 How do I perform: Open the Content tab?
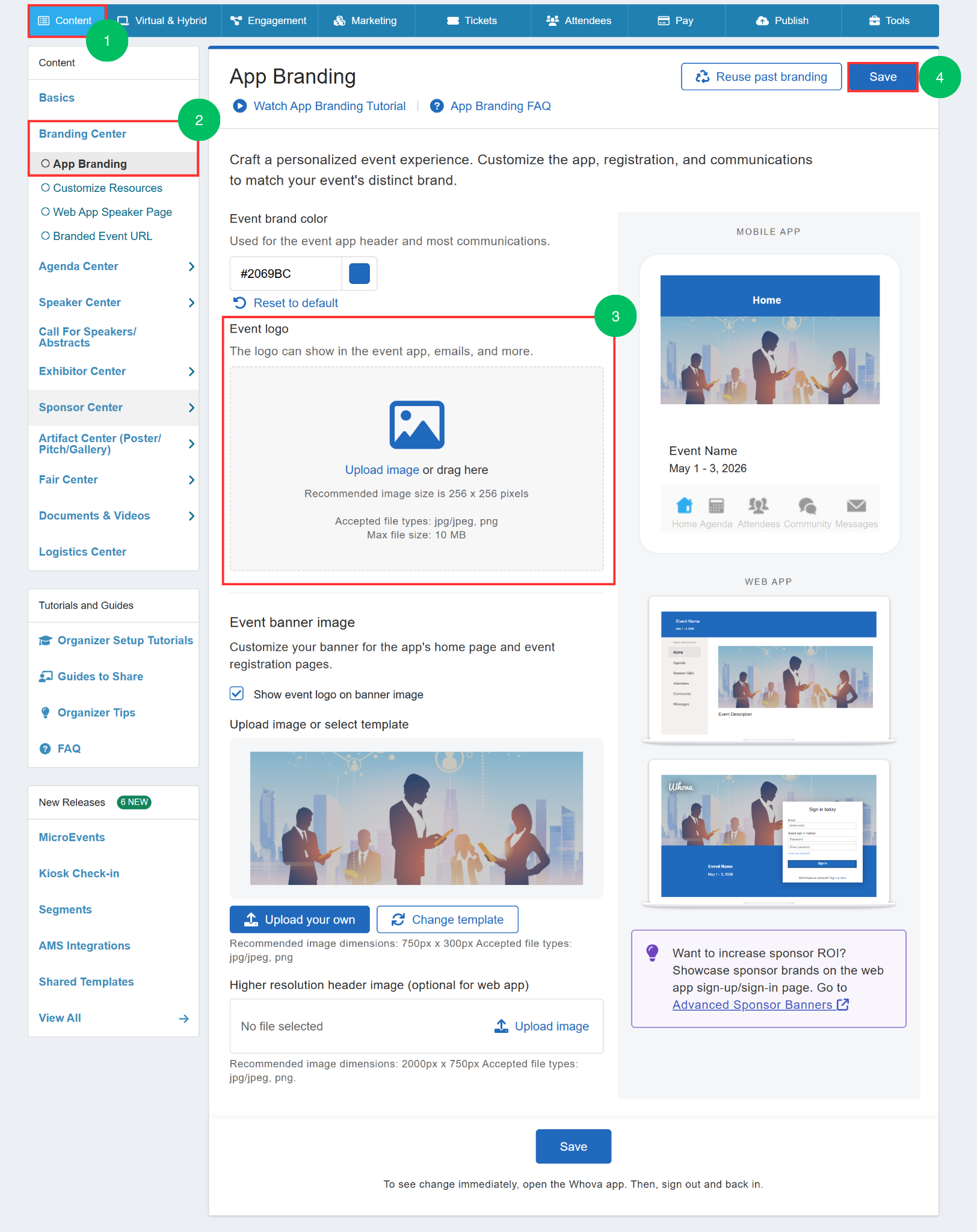coord(67,21)
